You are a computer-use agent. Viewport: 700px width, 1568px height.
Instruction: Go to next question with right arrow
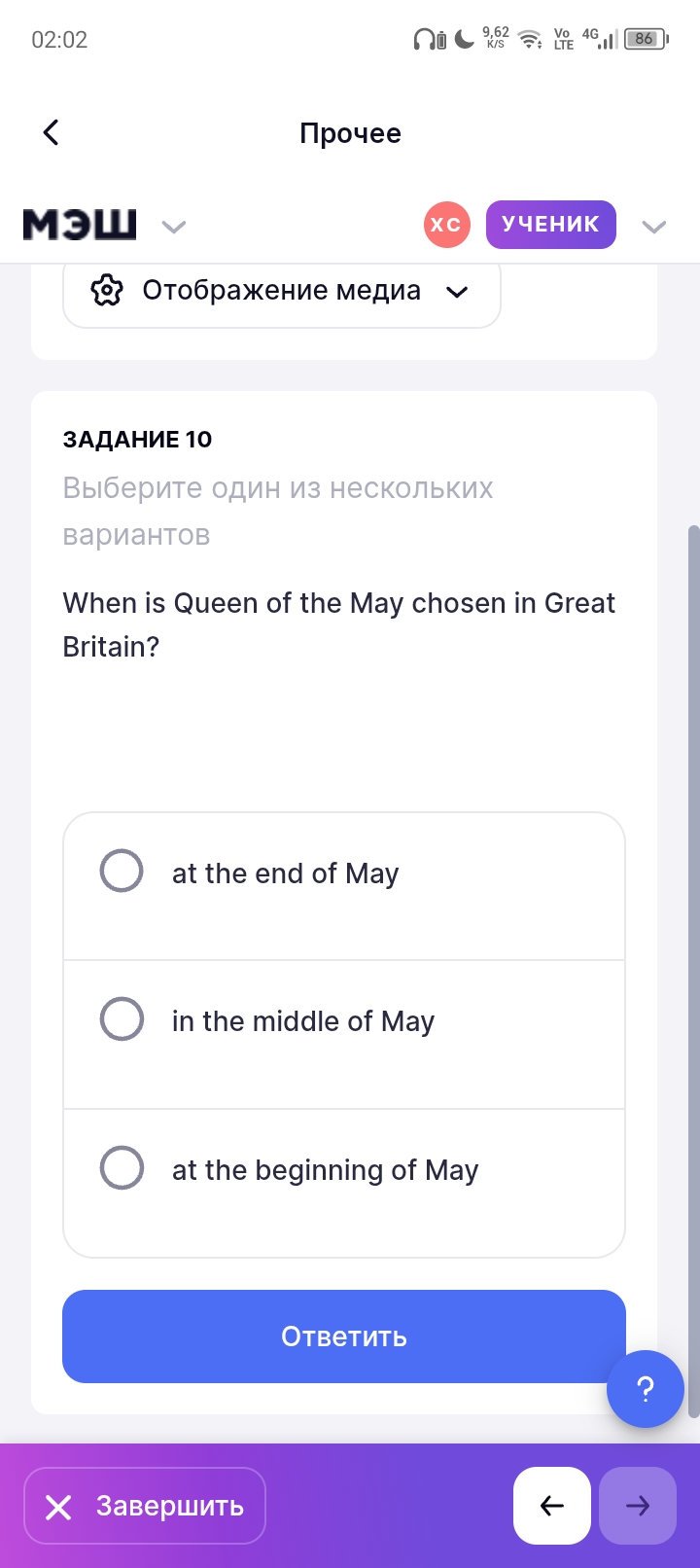tap(637, 1506)
